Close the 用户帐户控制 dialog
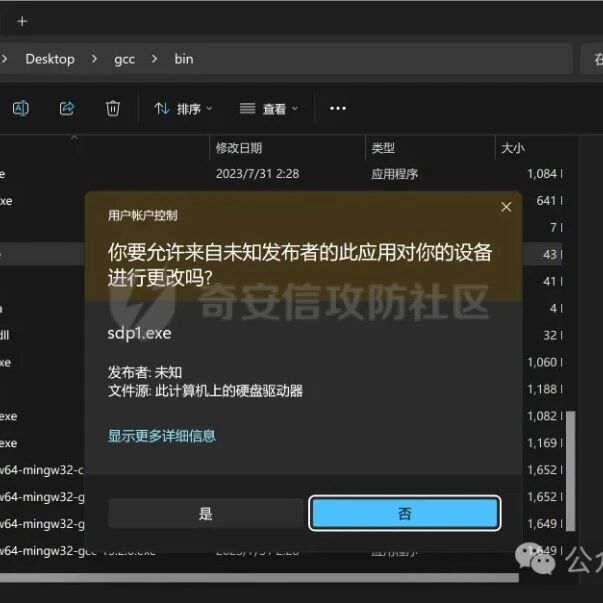Image resolution: width=603 pixels, height=603 pixels. (x=506, y=207)
